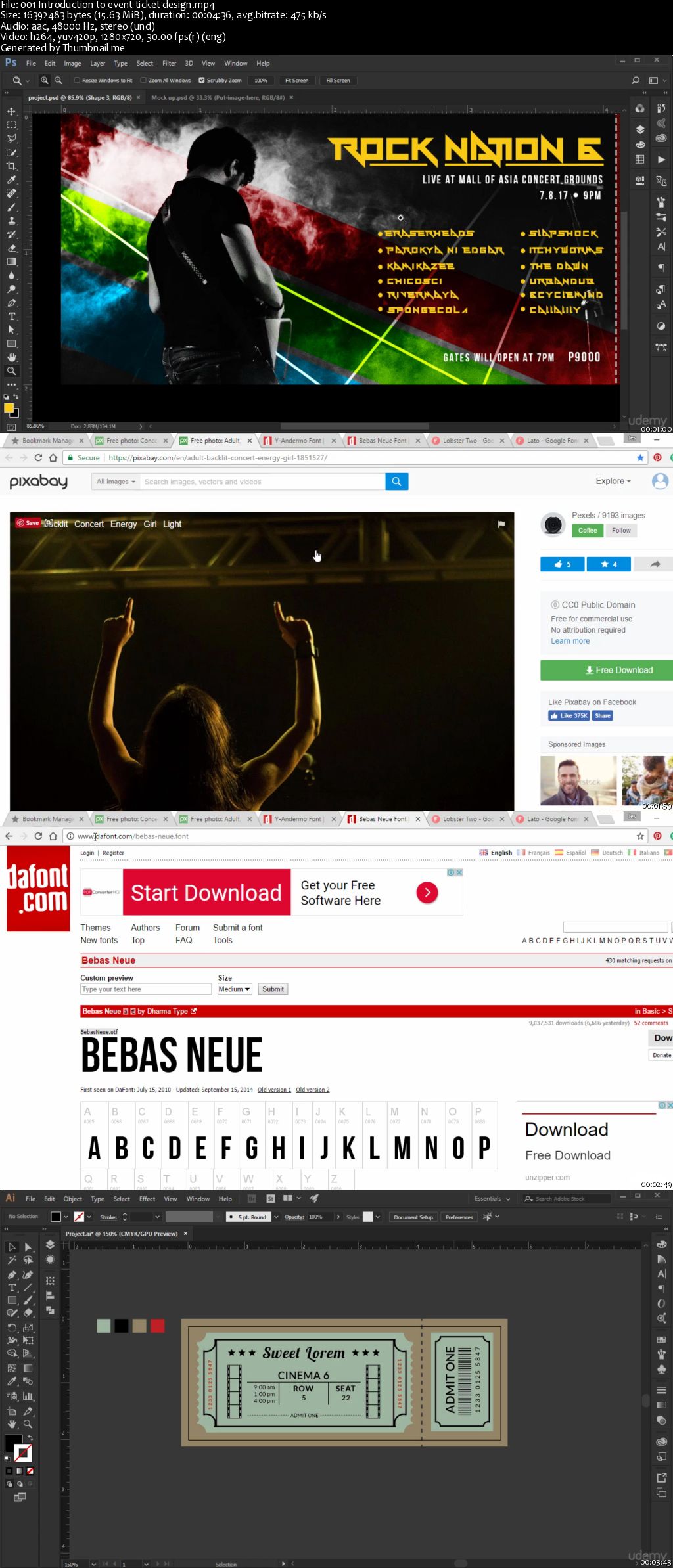This screenshot has height=1568, width=673.
Task: Enable Resize Windows to Fit checkbox
Action: (x=77, y=81)
